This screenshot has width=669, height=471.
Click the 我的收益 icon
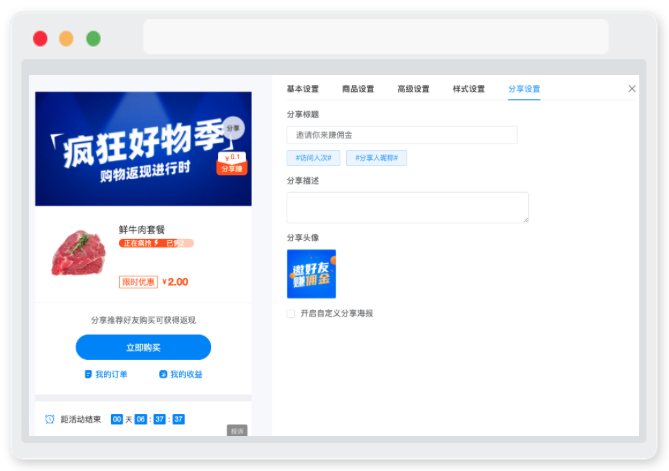point(163,374)
